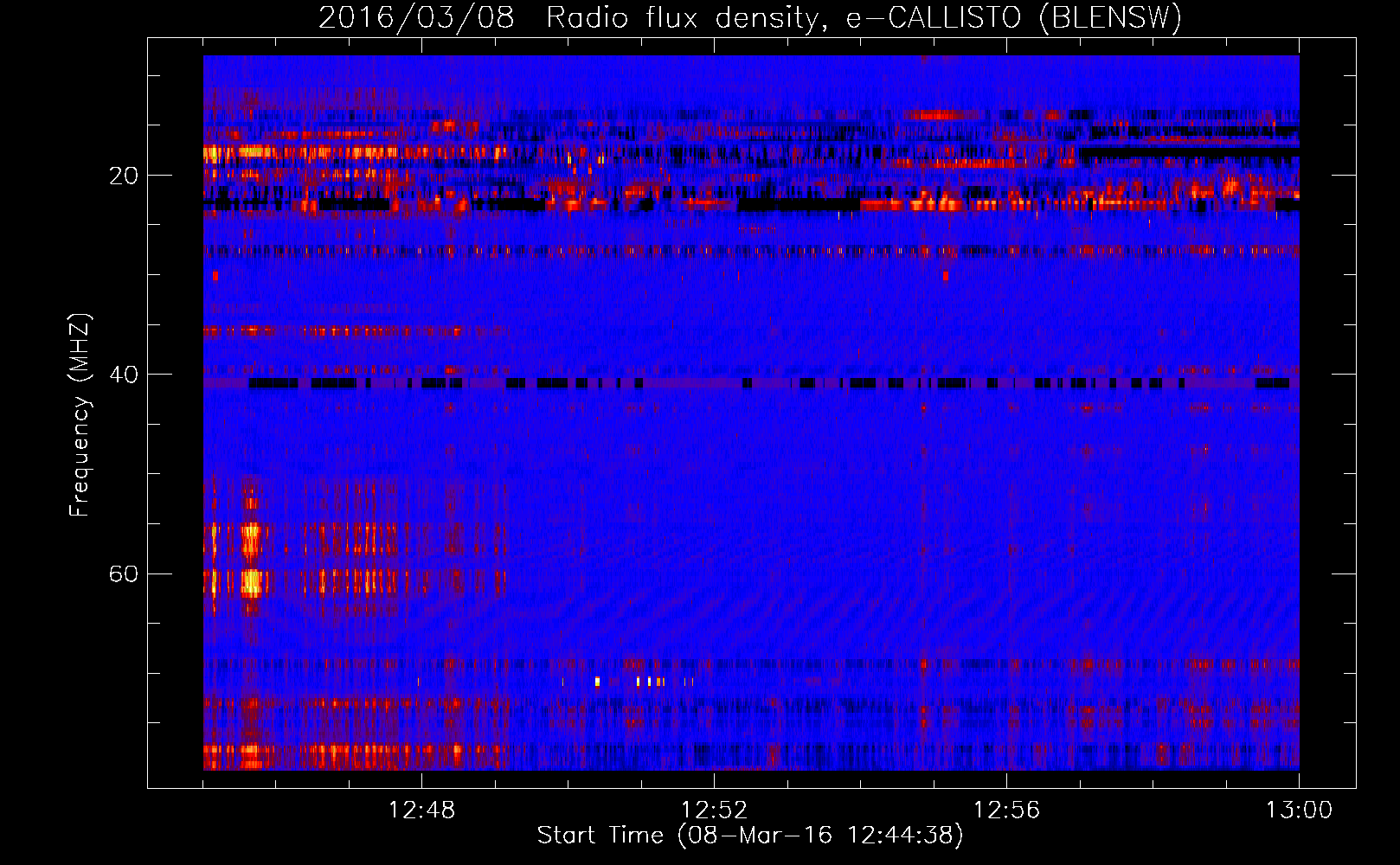Click the 12:48 time tick label
Image resolution: width=1400 pixels, height=865 pixels.
tap(421, 811)
